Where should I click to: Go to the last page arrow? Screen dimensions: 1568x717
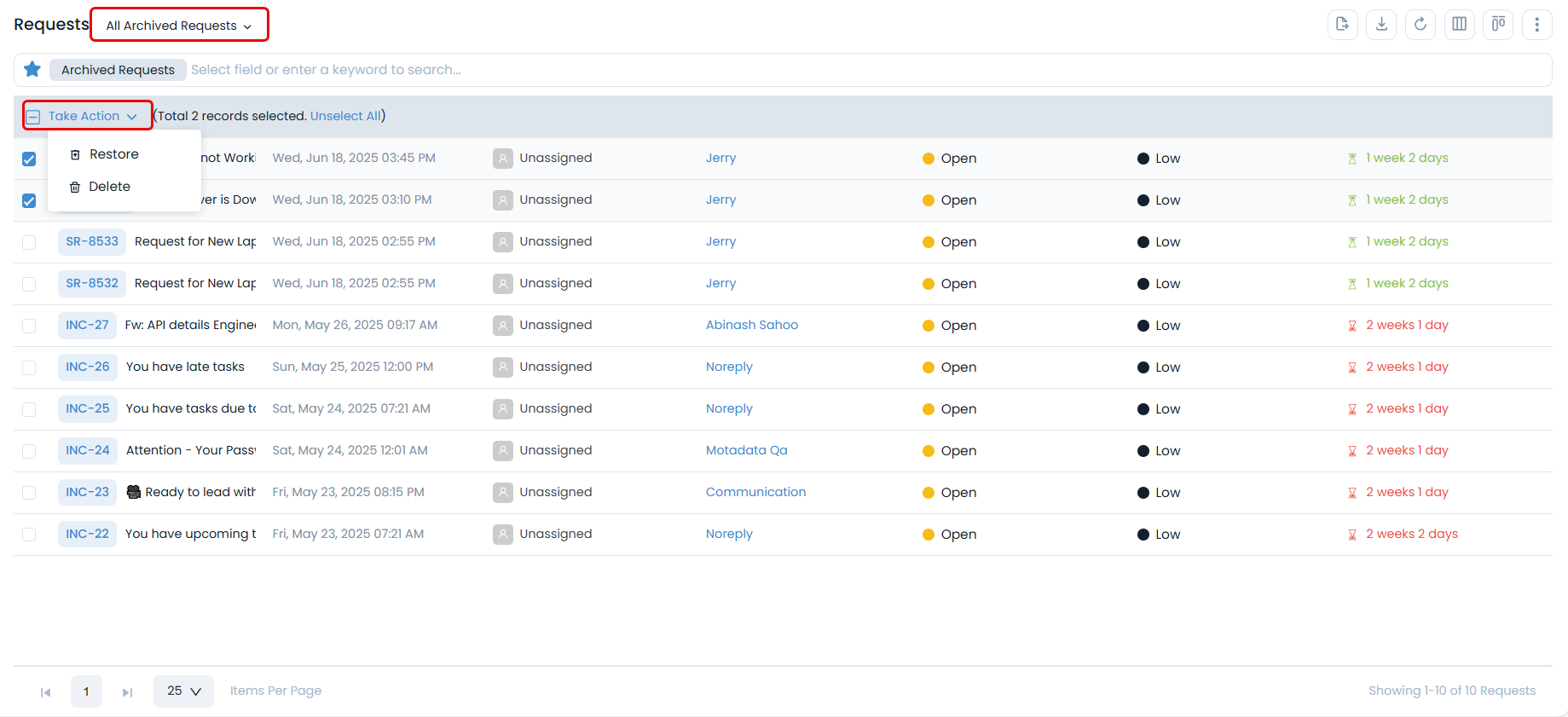127,692
